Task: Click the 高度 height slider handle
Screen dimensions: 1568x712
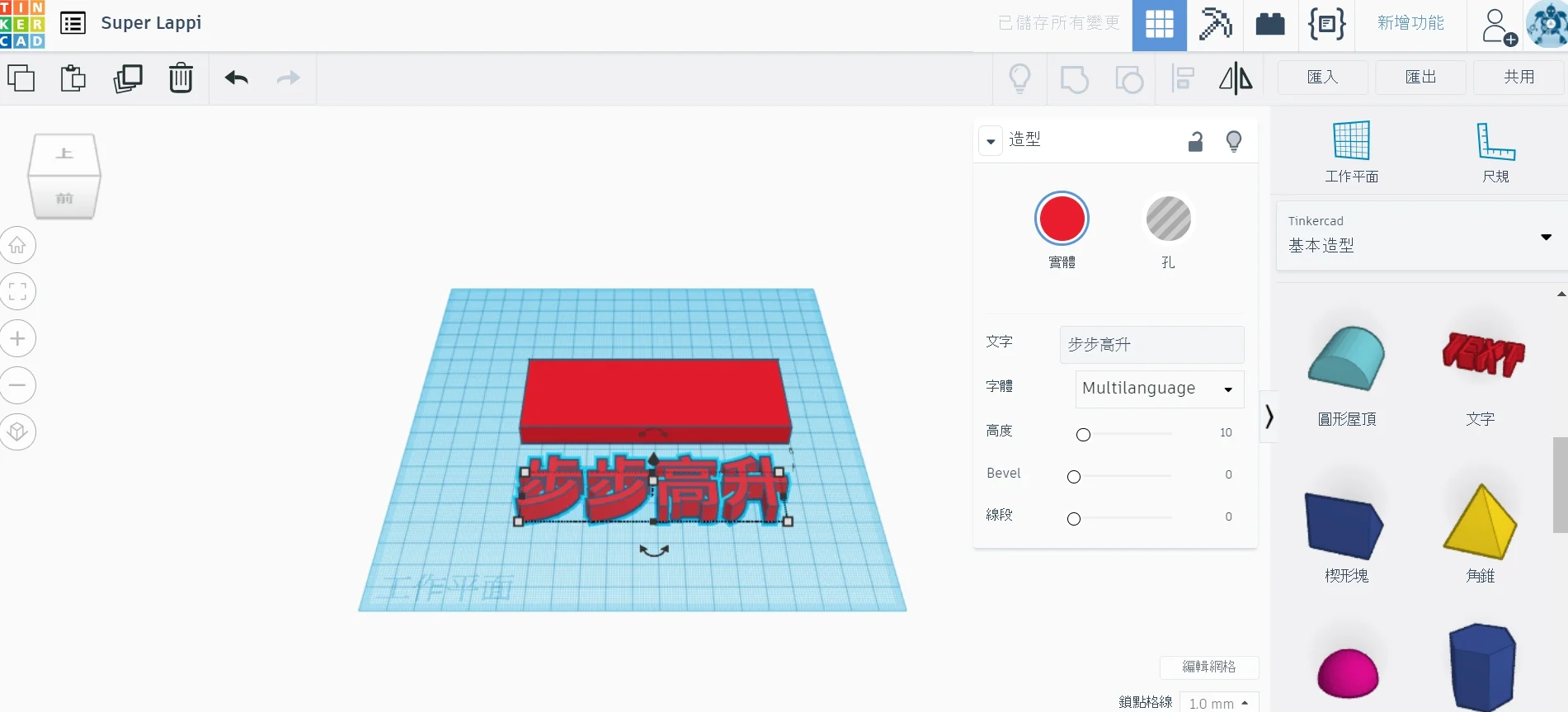Action: [1083, 434]
